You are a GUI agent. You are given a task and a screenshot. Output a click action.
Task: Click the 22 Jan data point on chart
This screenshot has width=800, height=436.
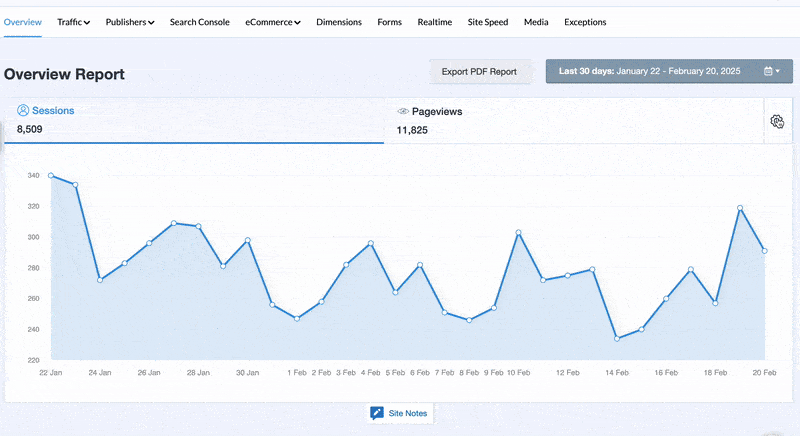pyautogui.click(x=51, y=176)
